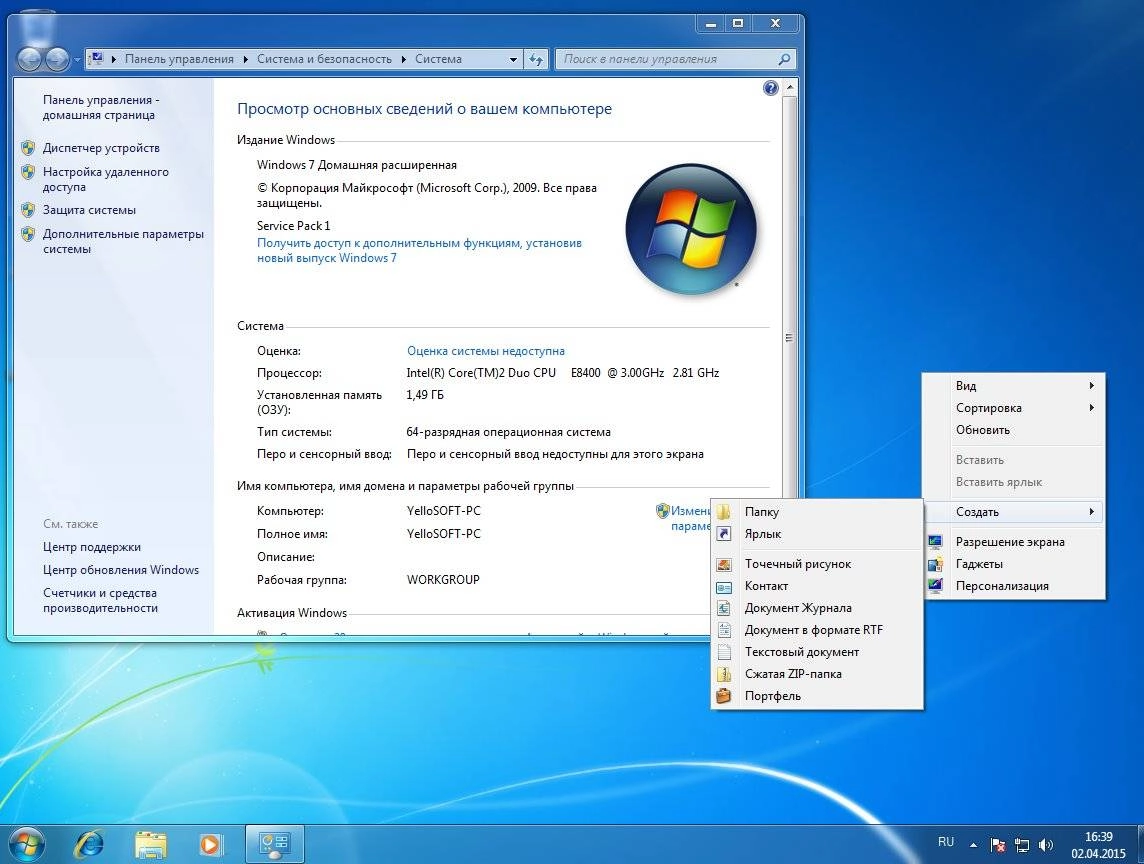Expand the arrow after Панель управления breadcrumb

245,59
